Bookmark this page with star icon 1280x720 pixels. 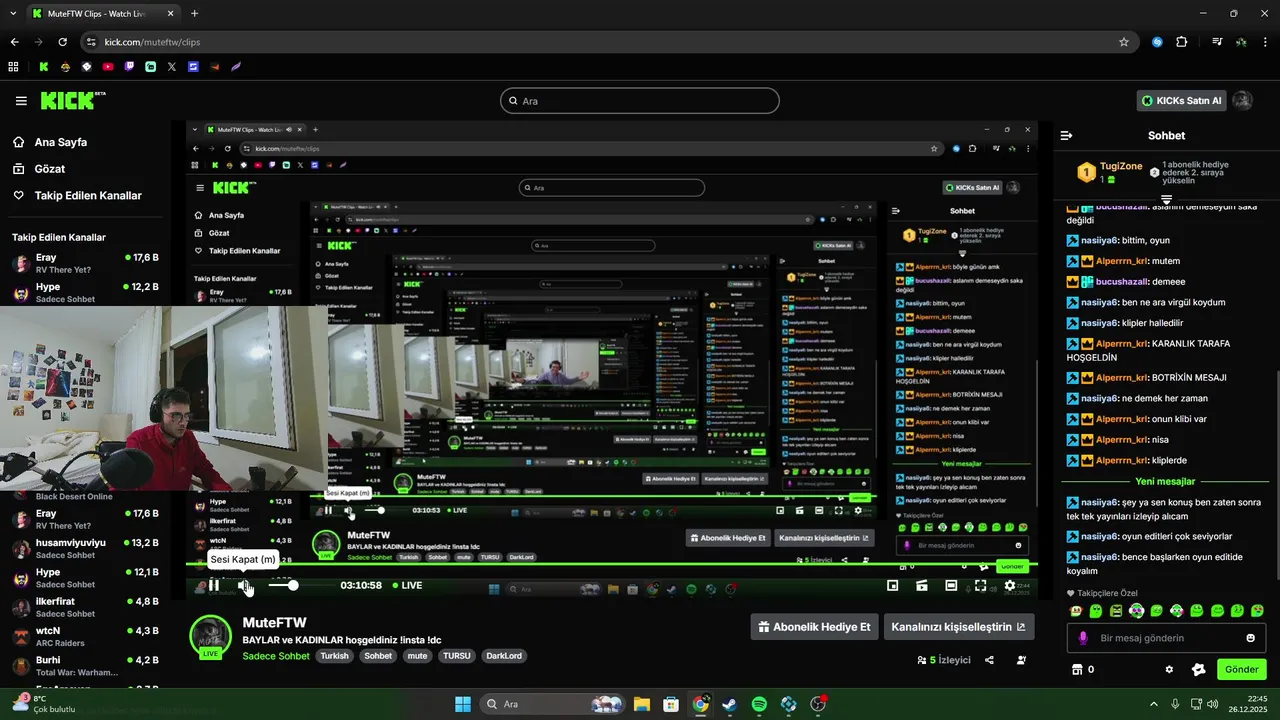coord(1124,42)
